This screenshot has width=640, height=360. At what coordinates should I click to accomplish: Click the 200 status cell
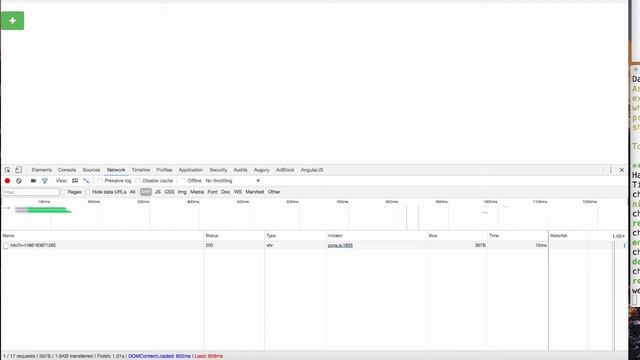(209, 245)
